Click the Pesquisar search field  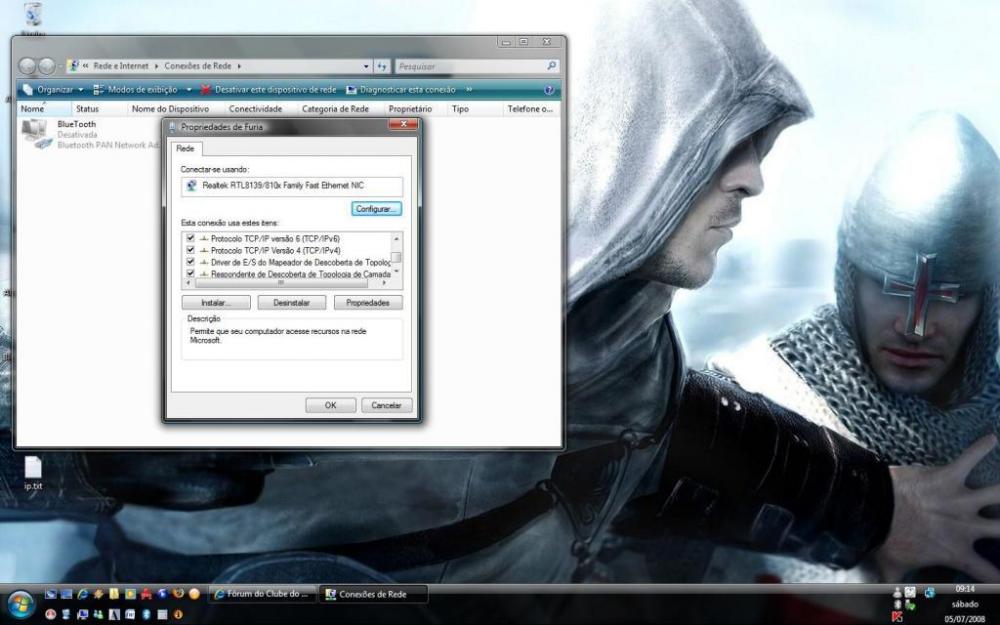[x=470, y=67]
